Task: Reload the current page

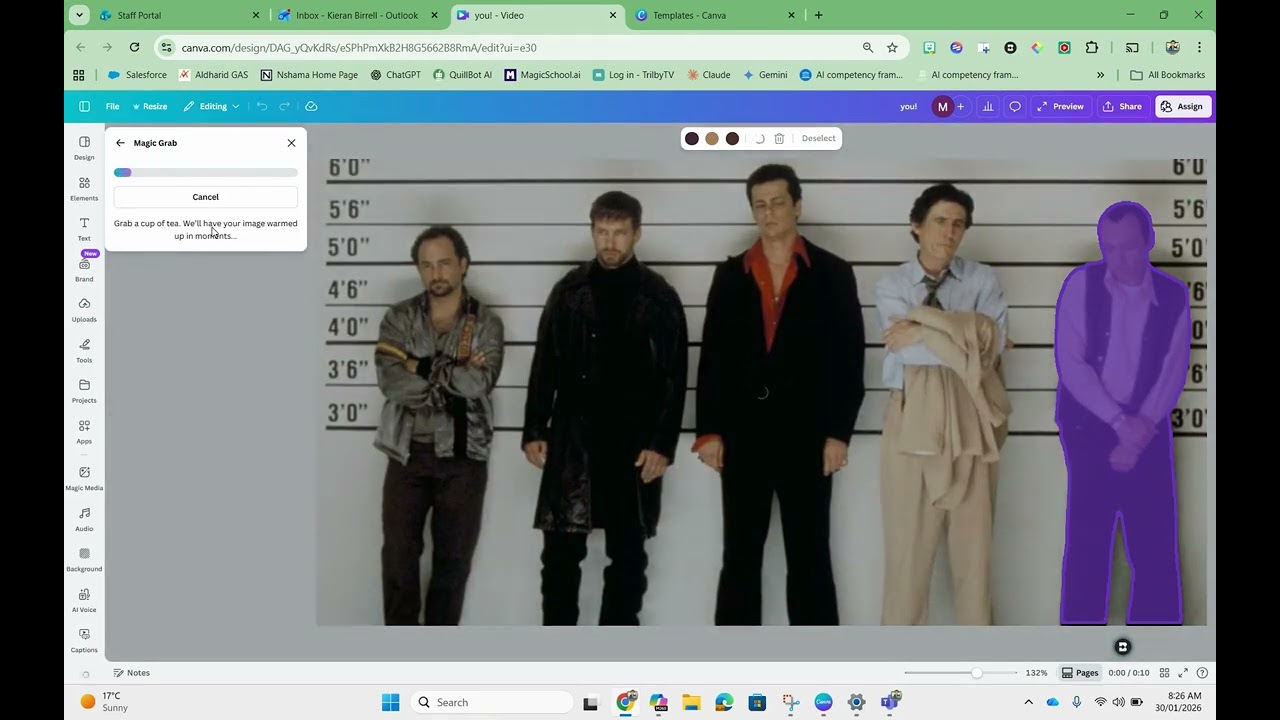Action: pyautogui.click(x=134, y=47)
